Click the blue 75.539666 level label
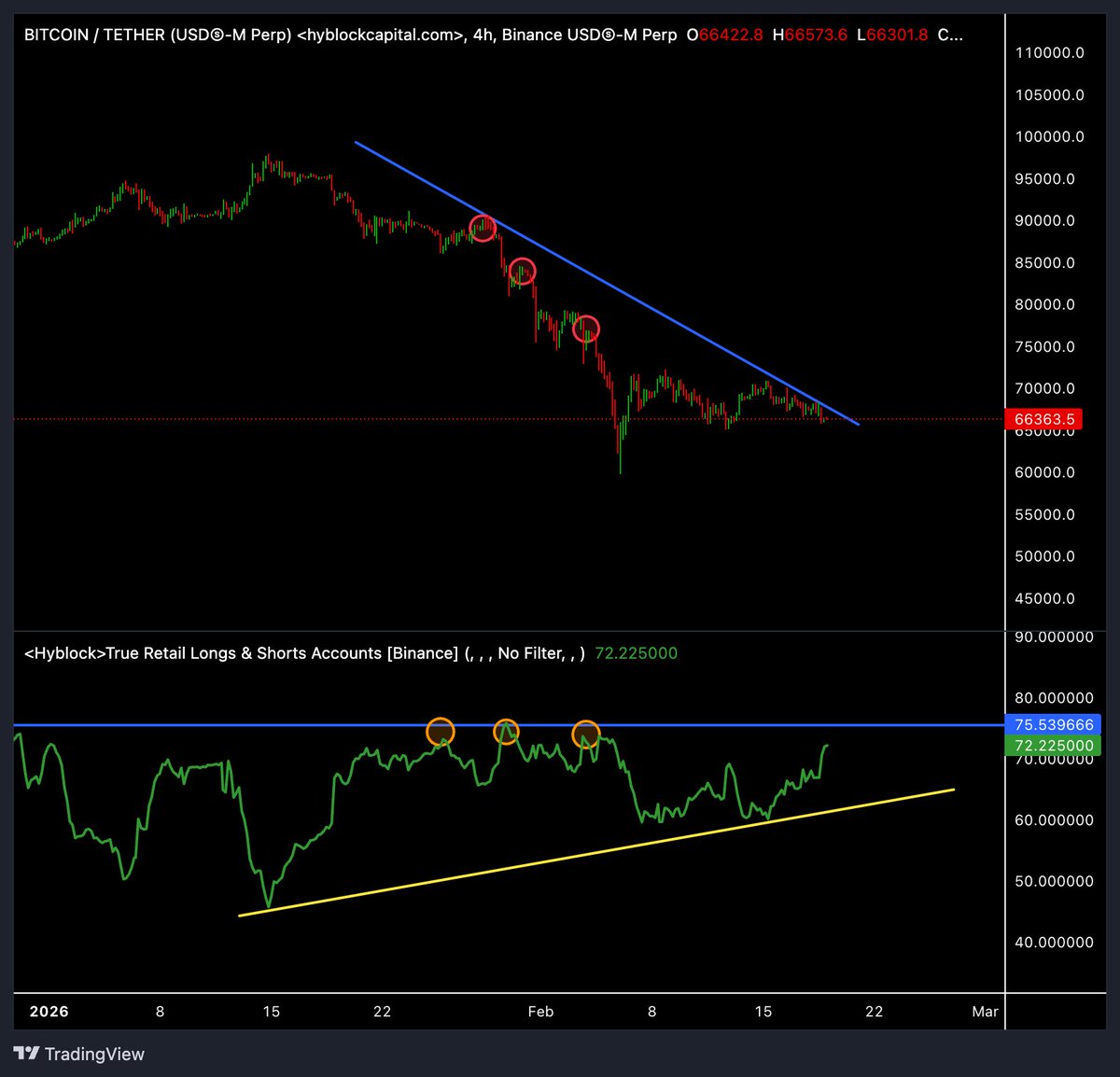 pos(1055,724)
